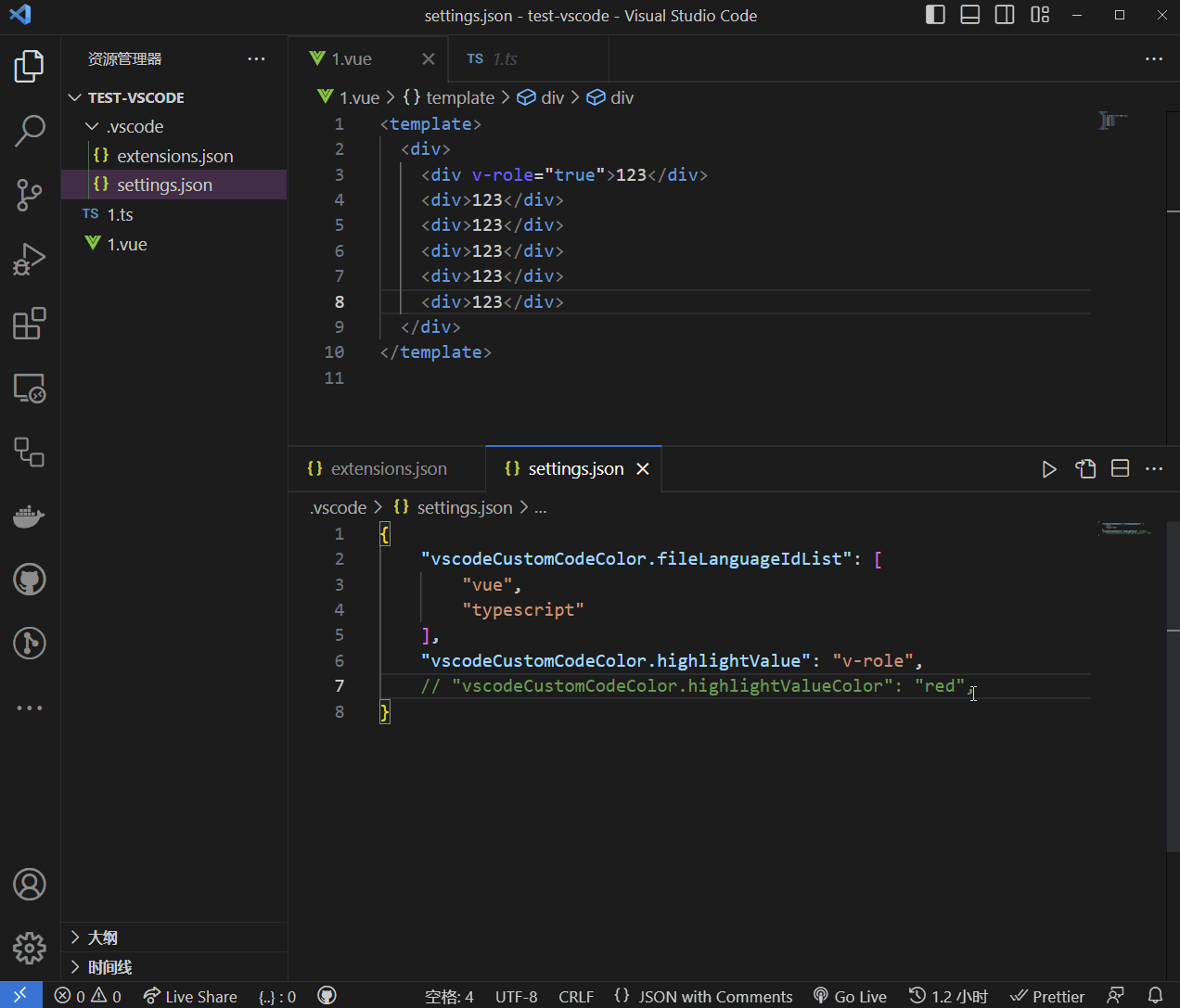1180x1008 pixels.
Task: Select the Source Control icon
Action: click(x=29, y=196)
